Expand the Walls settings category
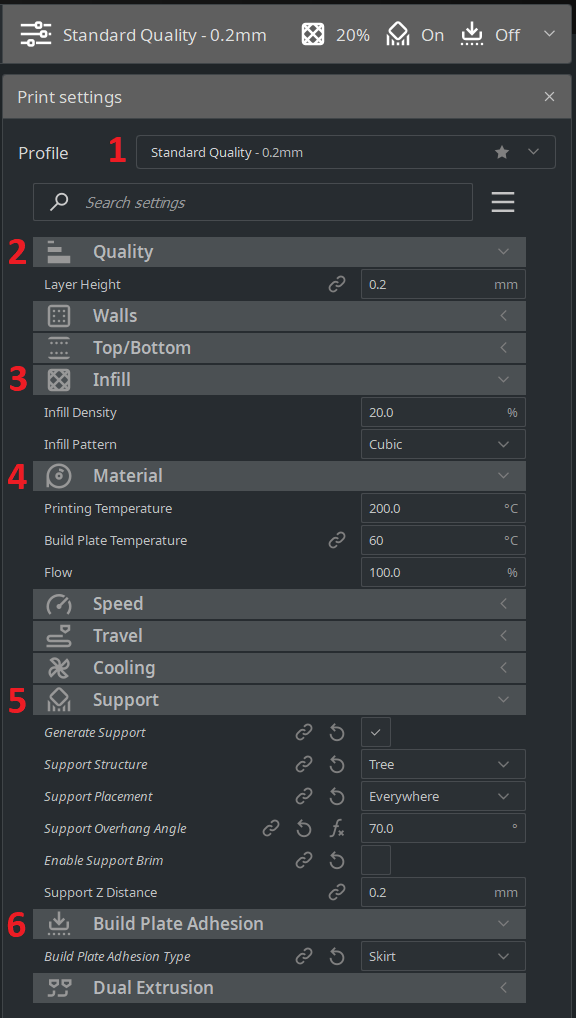Image resolution: width=576 pixels, height=1018 pixels. [x=279, y=316]
